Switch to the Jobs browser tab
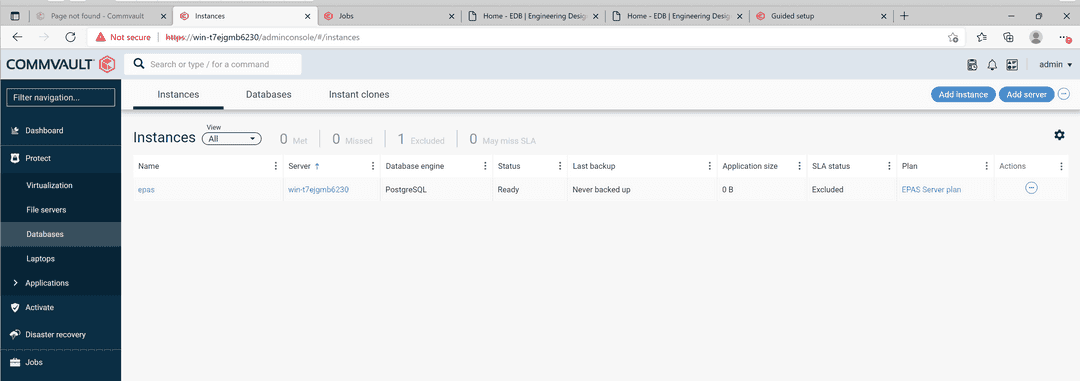Screen dimensions: 1080x381 click(x=390, y=16)
